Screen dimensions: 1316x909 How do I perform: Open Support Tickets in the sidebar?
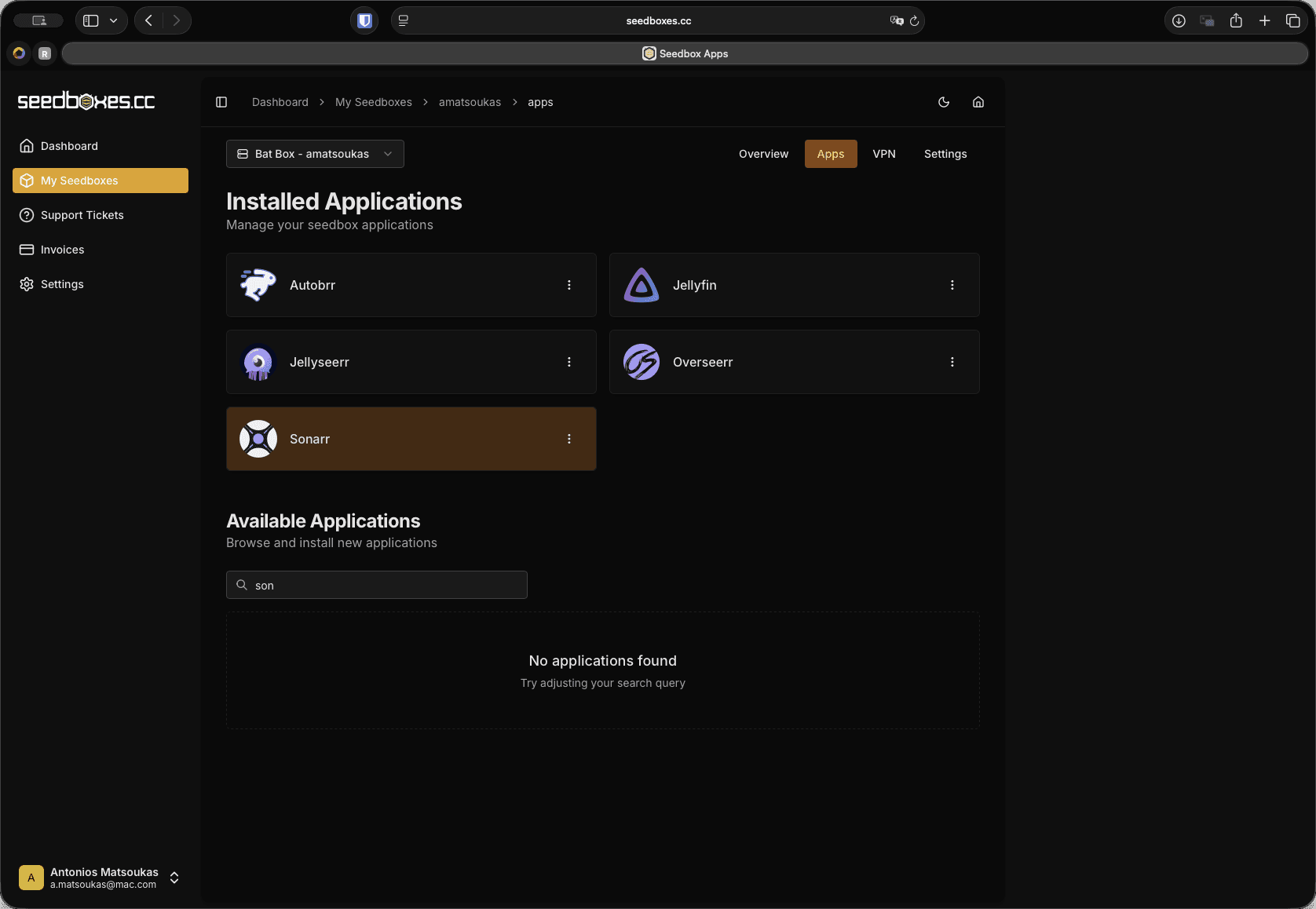(x=101, y=215)
